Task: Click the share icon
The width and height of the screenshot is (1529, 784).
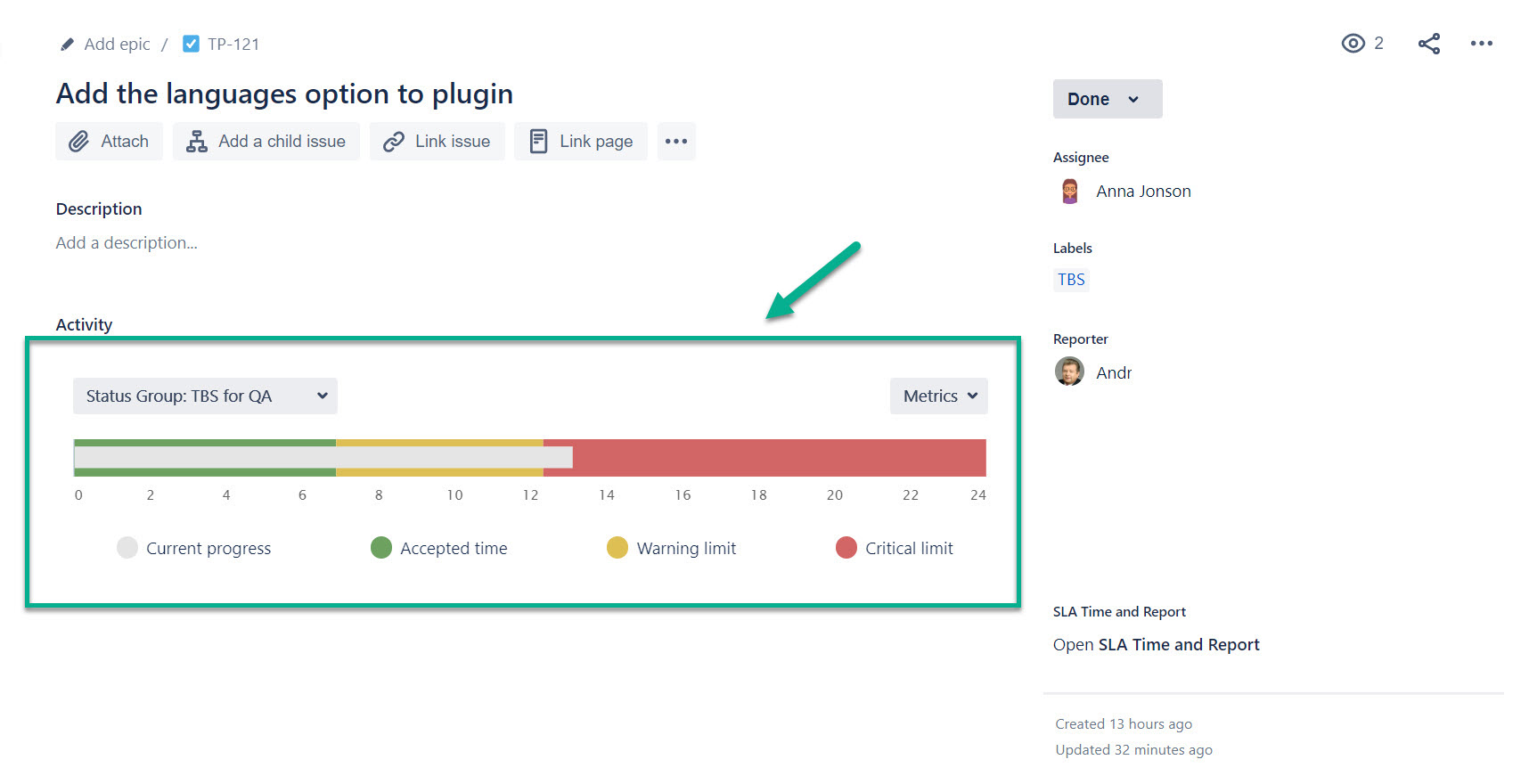Action: 1429,44
